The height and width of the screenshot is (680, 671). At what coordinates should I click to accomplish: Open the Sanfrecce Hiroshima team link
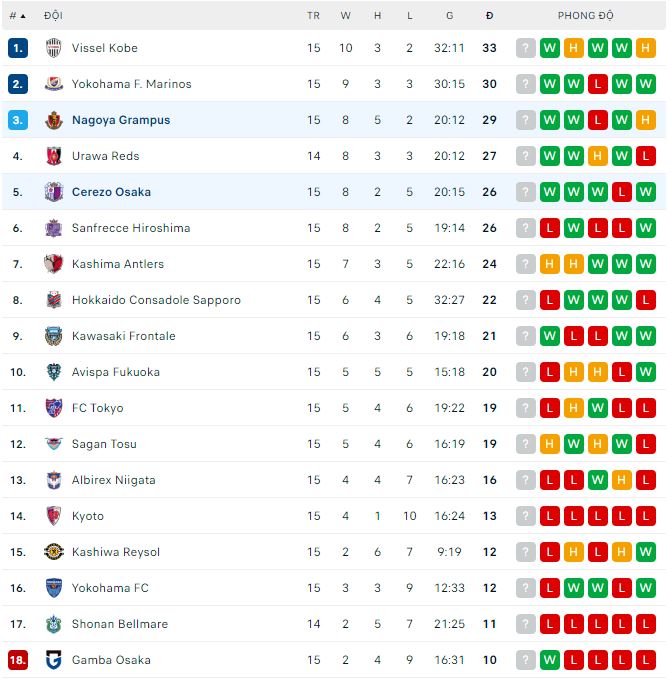pos(130,228)
